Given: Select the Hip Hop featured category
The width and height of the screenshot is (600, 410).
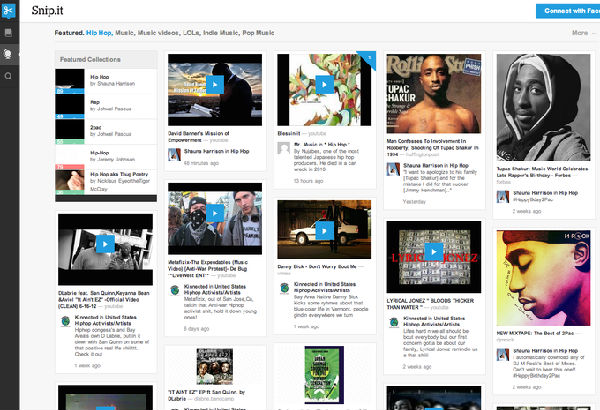Looking at the screenshot, I should [98, 33].
